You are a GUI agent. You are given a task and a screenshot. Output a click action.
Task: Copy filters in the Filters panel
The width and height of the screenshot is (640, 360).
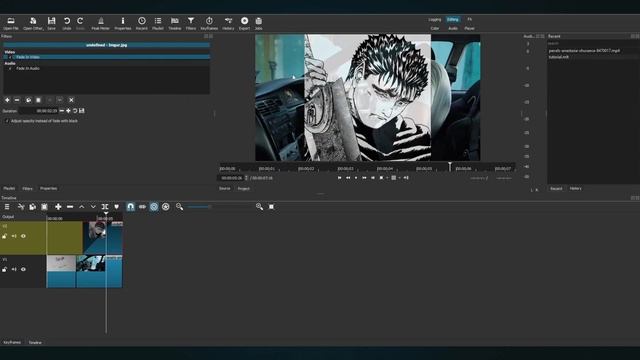pos(28,100)
